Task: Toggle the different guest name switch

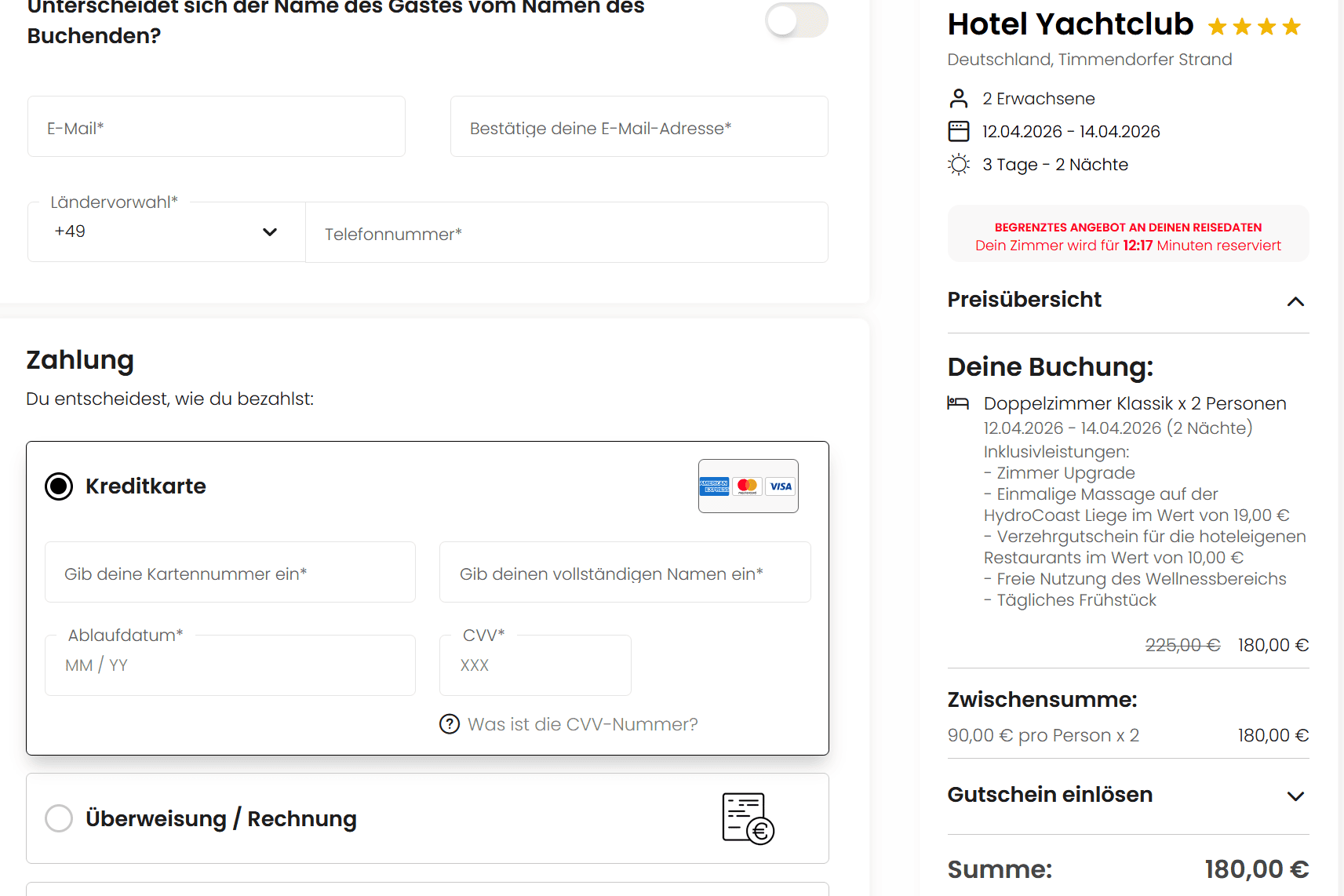Action: point(796,20)
